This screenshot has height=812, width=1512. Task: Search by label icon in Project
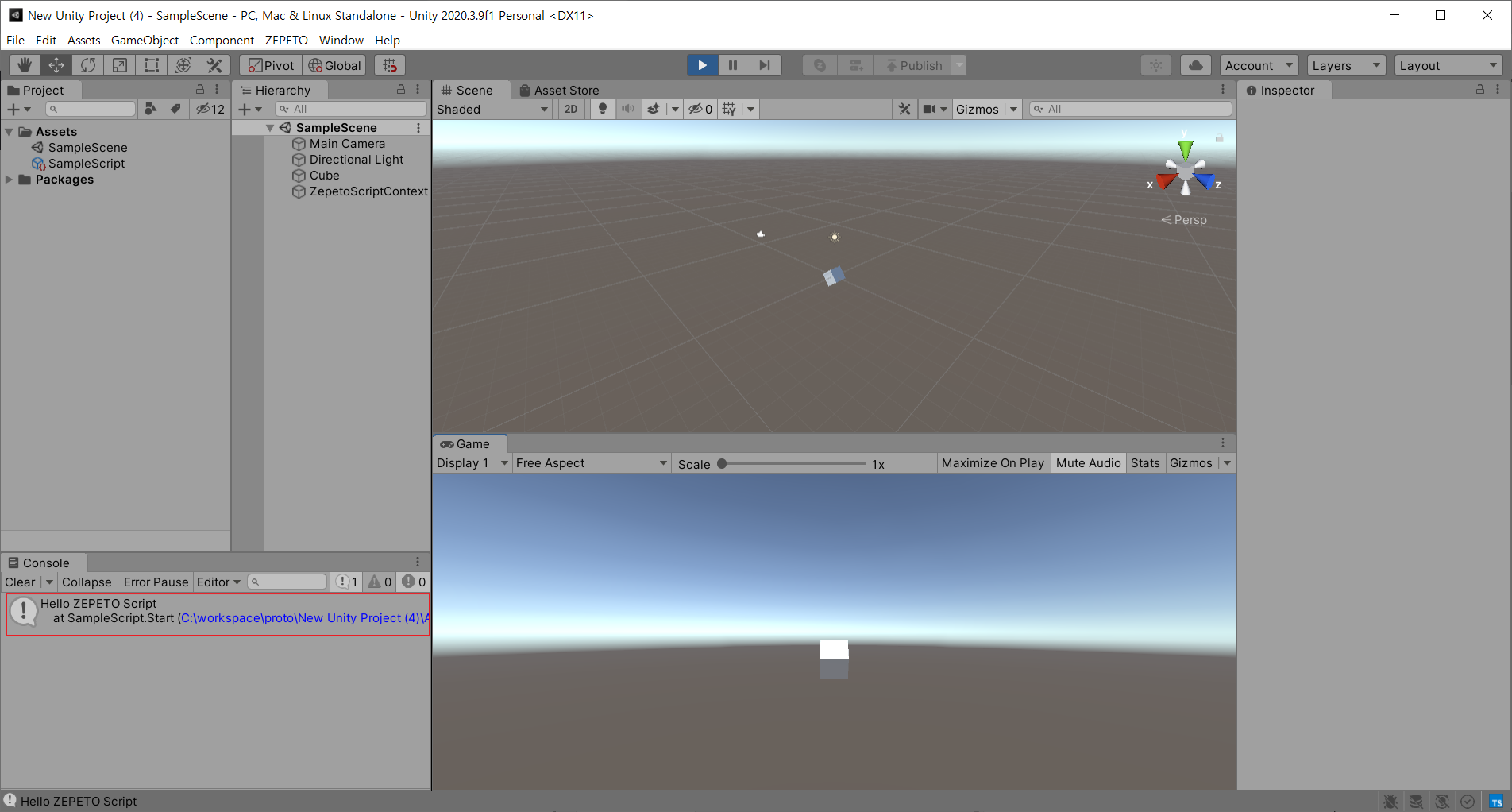point(175,109)
